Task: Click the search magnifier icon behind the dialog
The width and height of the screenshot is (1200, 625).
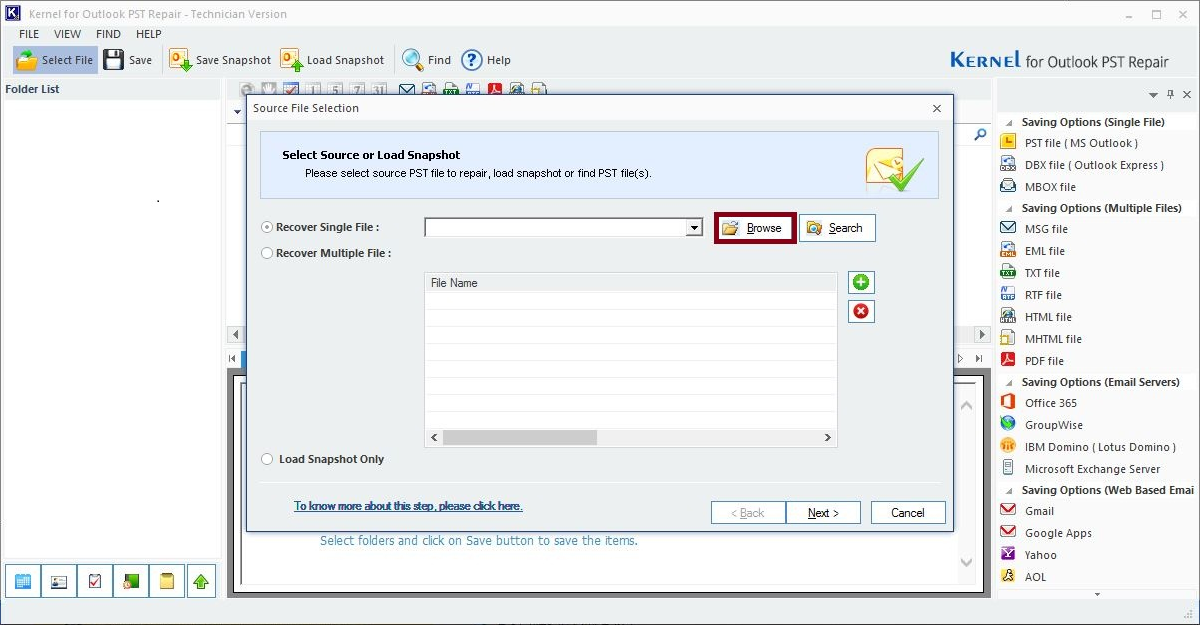Action: click(980, 135)
